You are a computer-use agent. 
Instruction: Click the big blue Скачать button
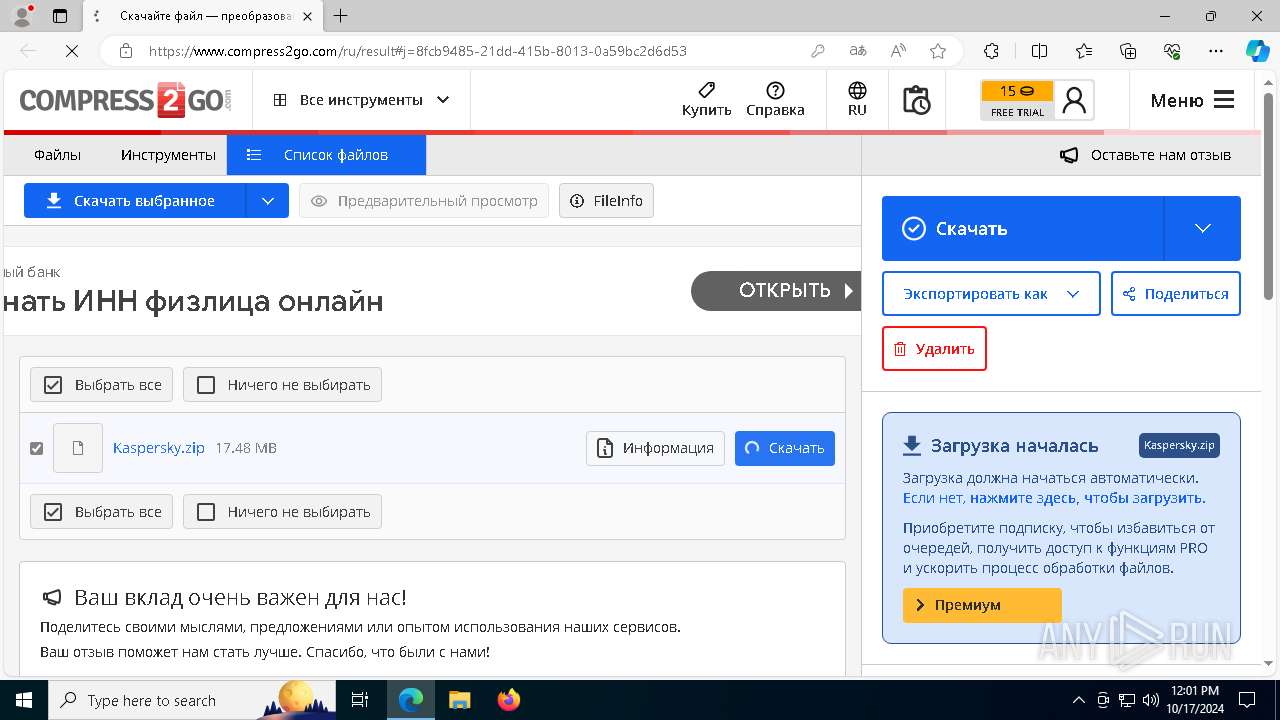click(1023, 228)
